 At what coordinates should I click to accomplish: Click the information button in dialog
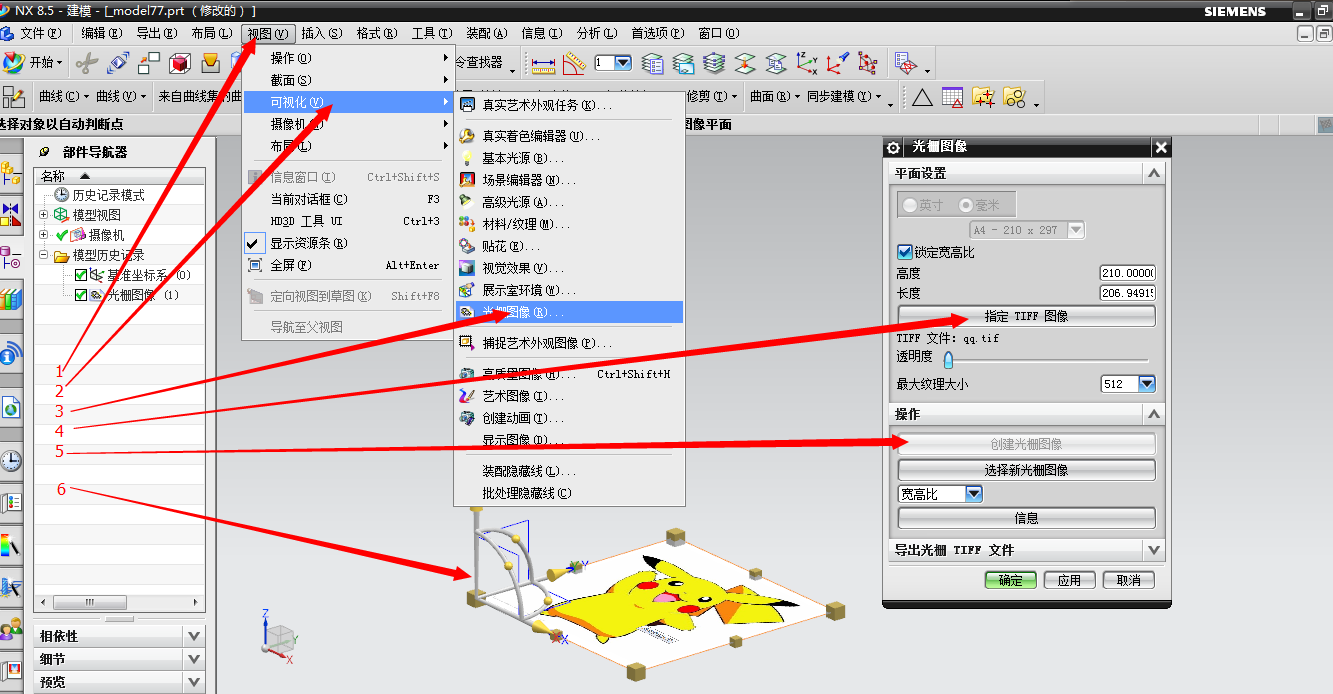[1026, 518]
